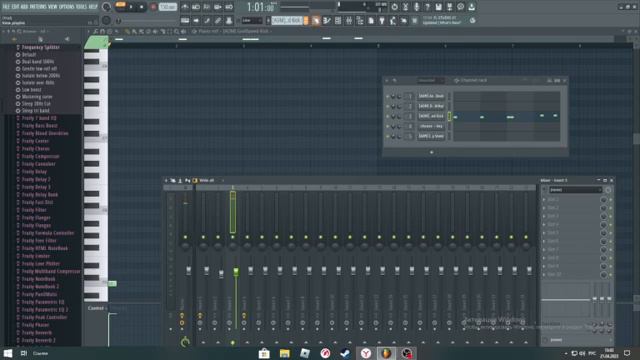Click the save project disk icon
This screenshot has height=360, width=640.
click(x=438, y=7)
